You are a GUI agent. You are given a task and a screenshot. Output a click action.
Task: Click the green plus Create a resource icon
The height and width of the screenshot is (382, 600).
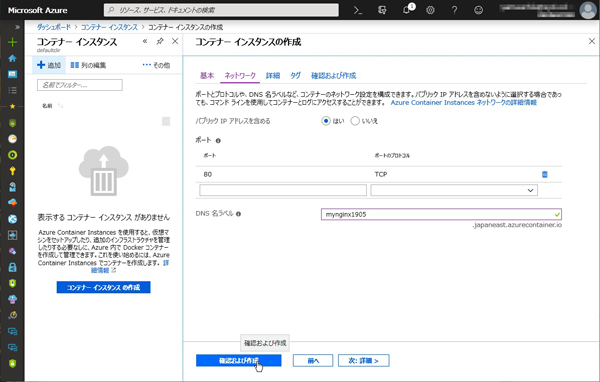point(13,42)
